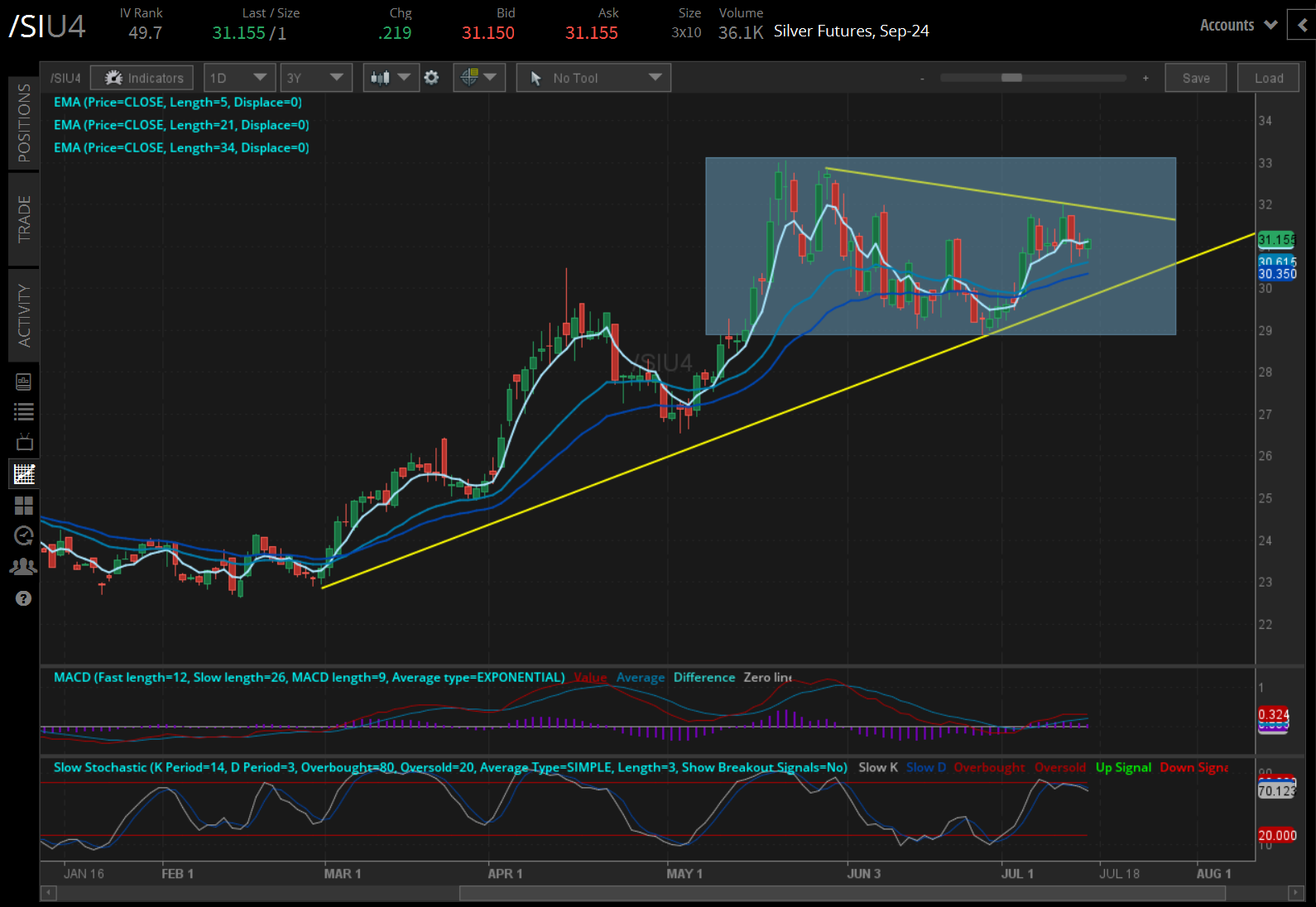Click the 20.000 oversold axis label
Image resolution: width=1316 pixels, height=907 pixels.
coord(1277,835)
